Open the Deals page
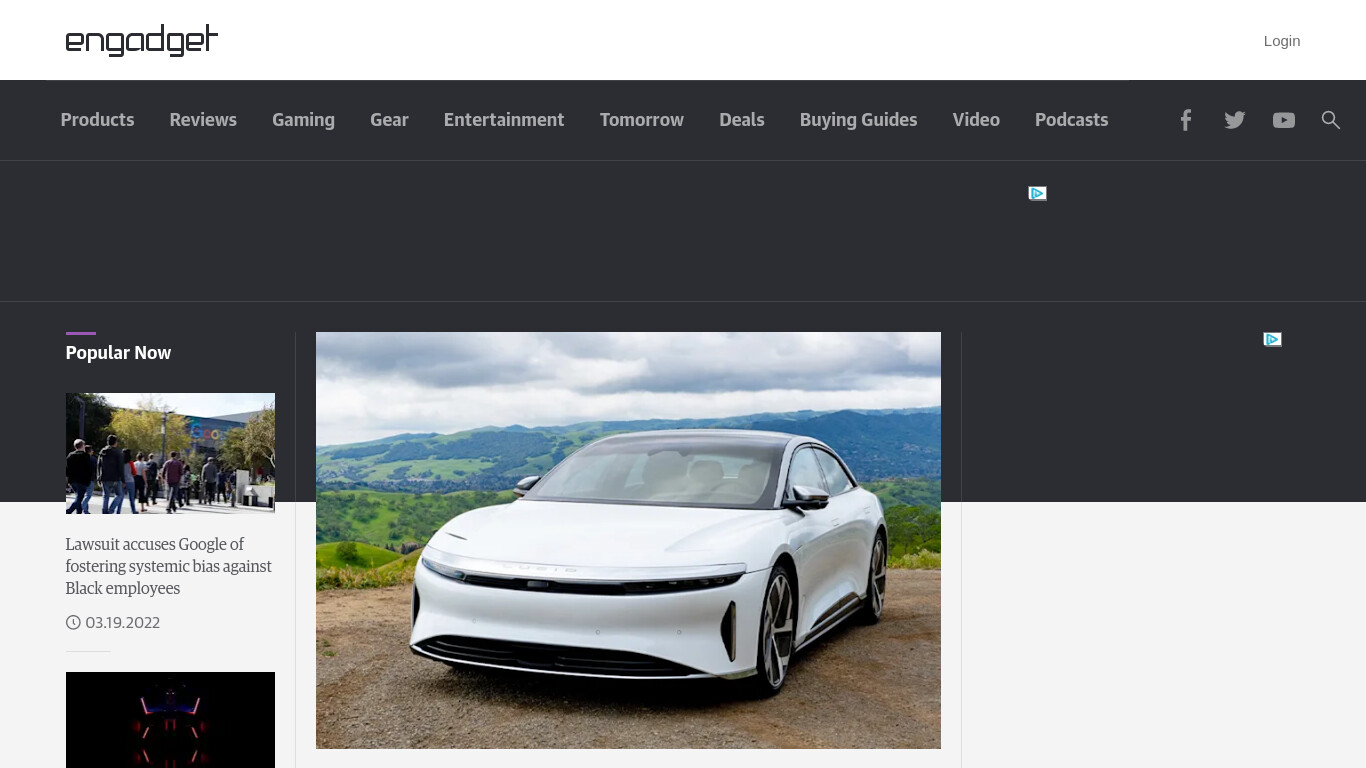 click(742, 120)
